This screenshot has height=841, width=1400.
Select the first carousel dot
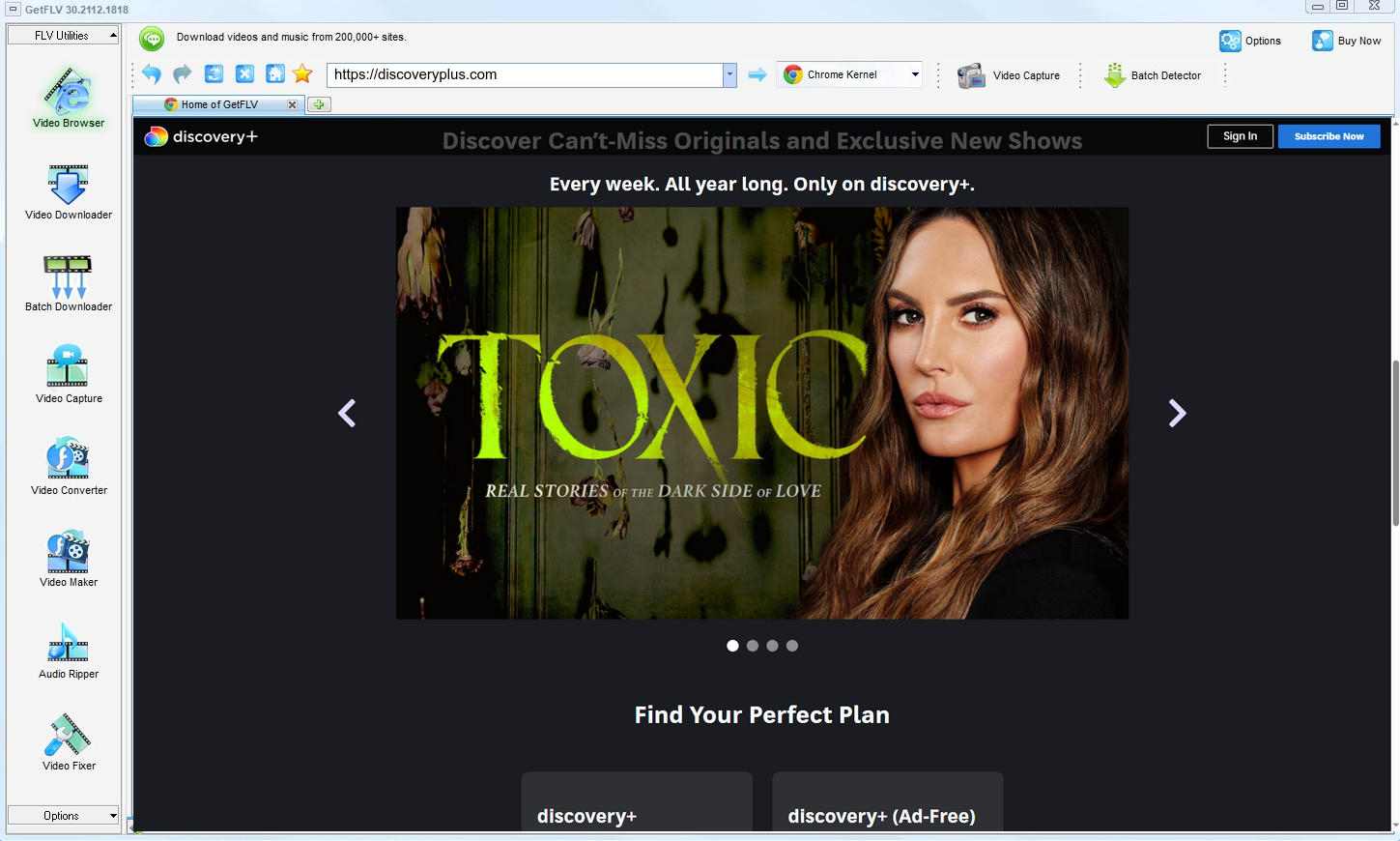tap(732, 646)
